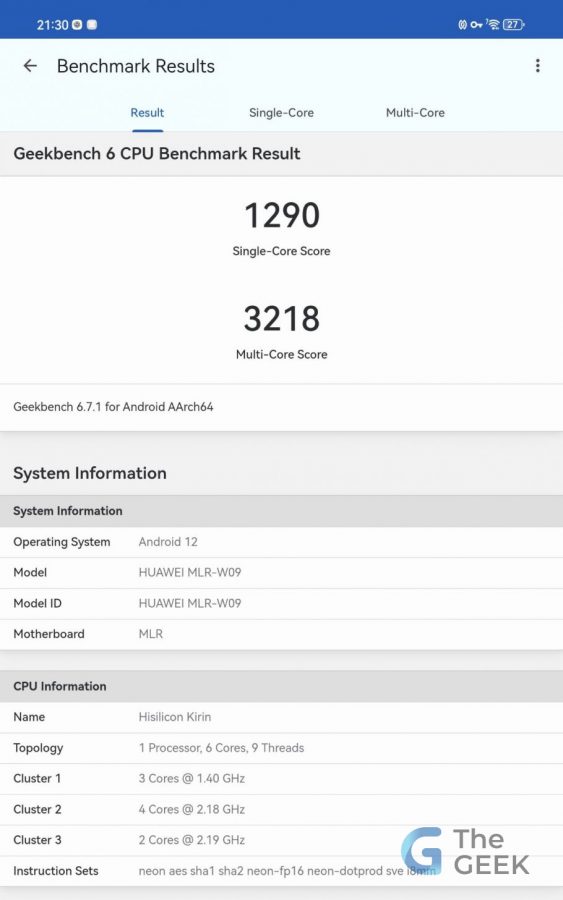Tap the MLR motherboard value
563x900 pixels.
pyautogui.click(x=151, y=634)
